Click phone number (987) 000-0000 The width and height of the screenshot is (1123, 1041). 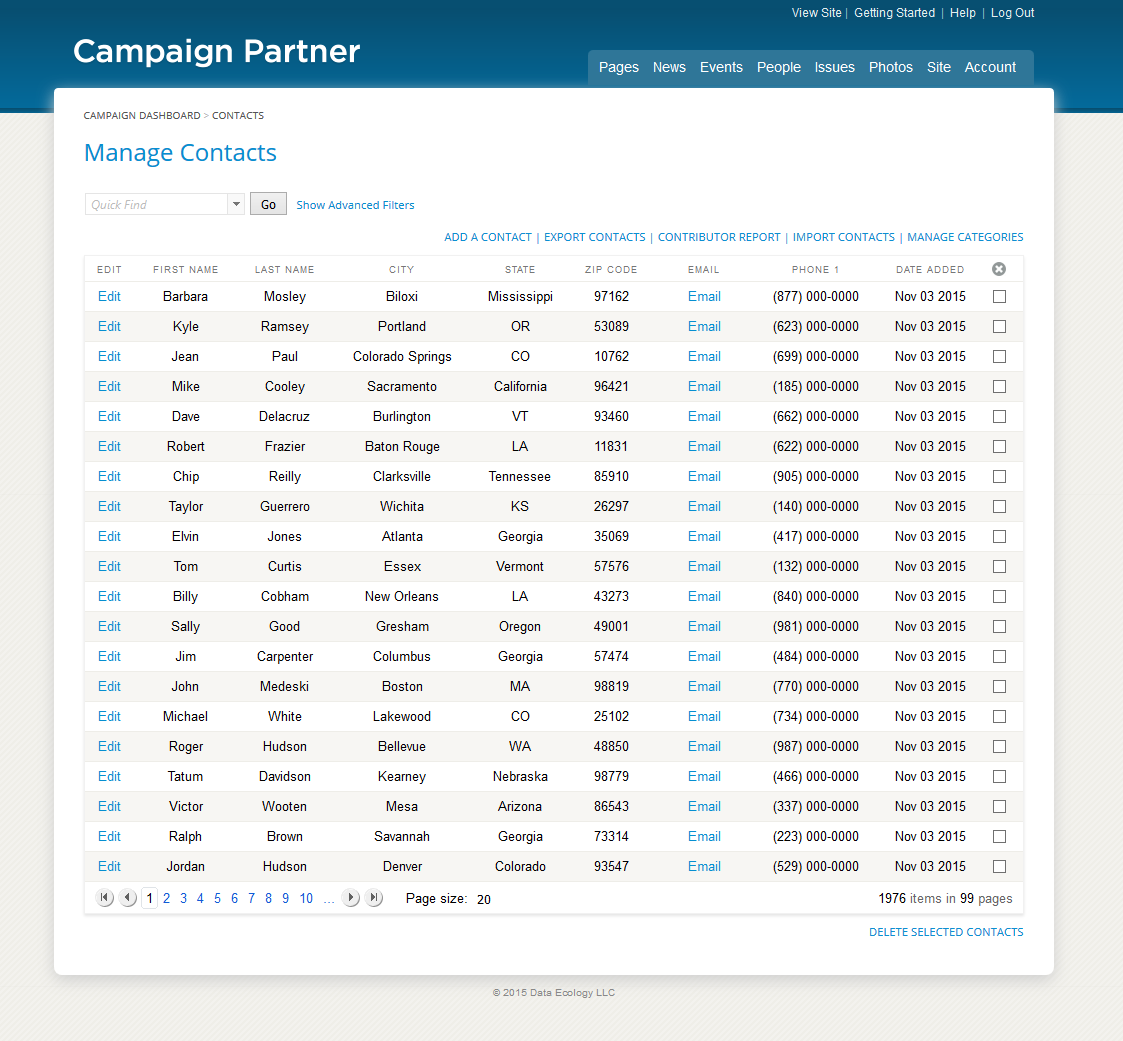816,747
